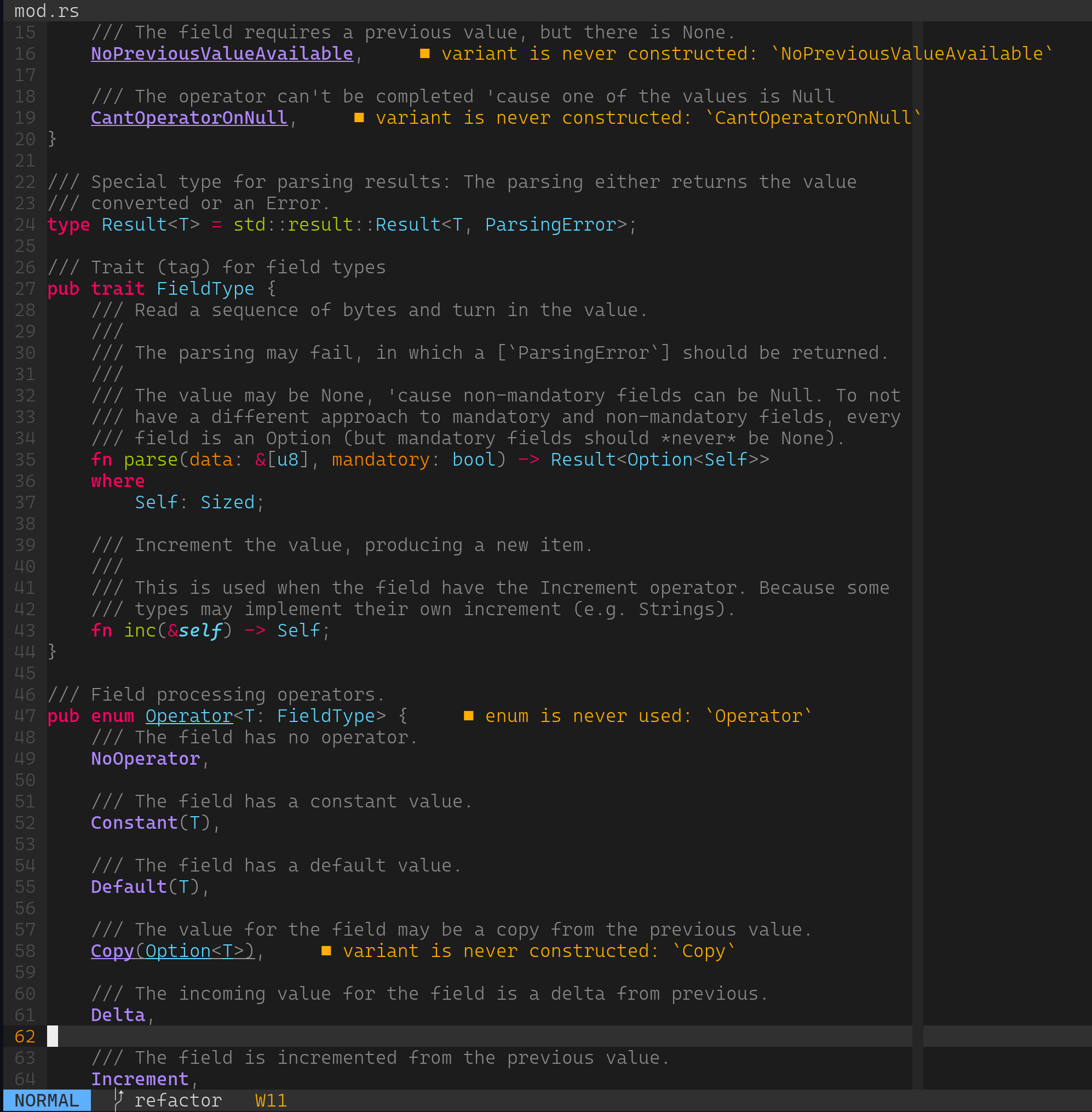Click line number 24 in the gutter
The width and height of the screenshot is (1092, 1112).
(x=25, y=225)
